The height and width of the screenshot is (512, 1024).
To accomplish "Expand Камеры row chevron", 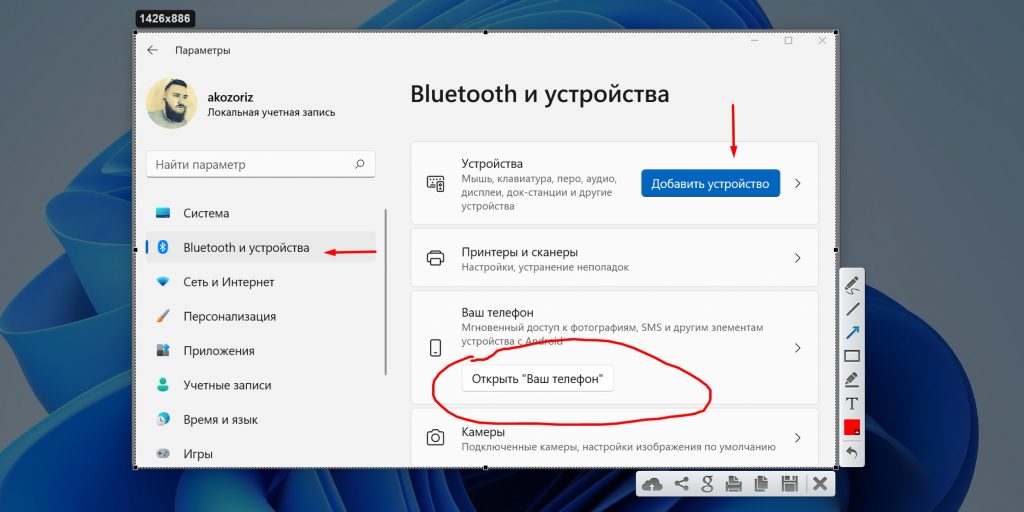I will click(x=797, y=438).
